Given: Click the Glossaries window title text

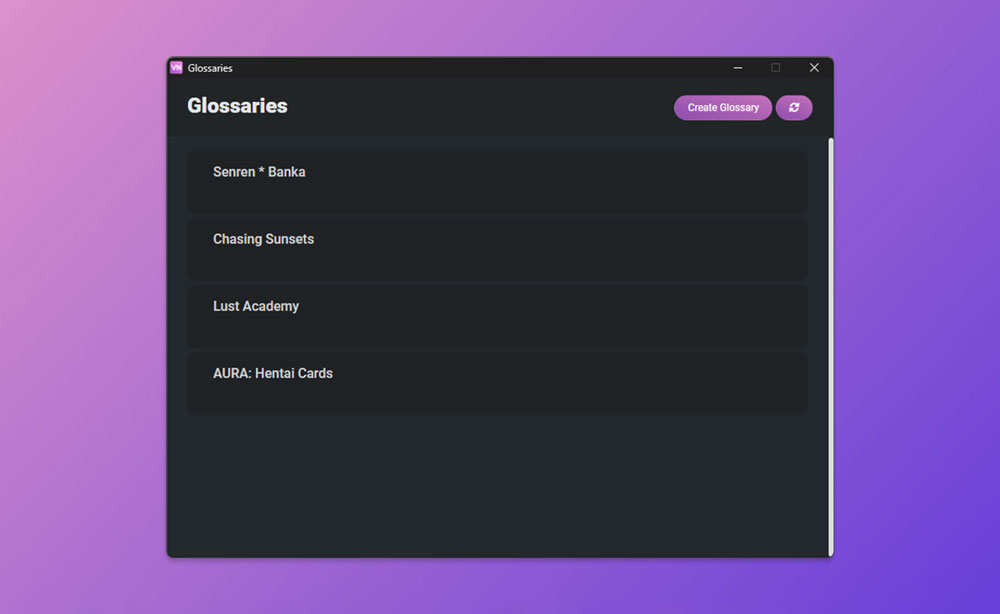Looking at the screenshot, I should pos(210,68).
